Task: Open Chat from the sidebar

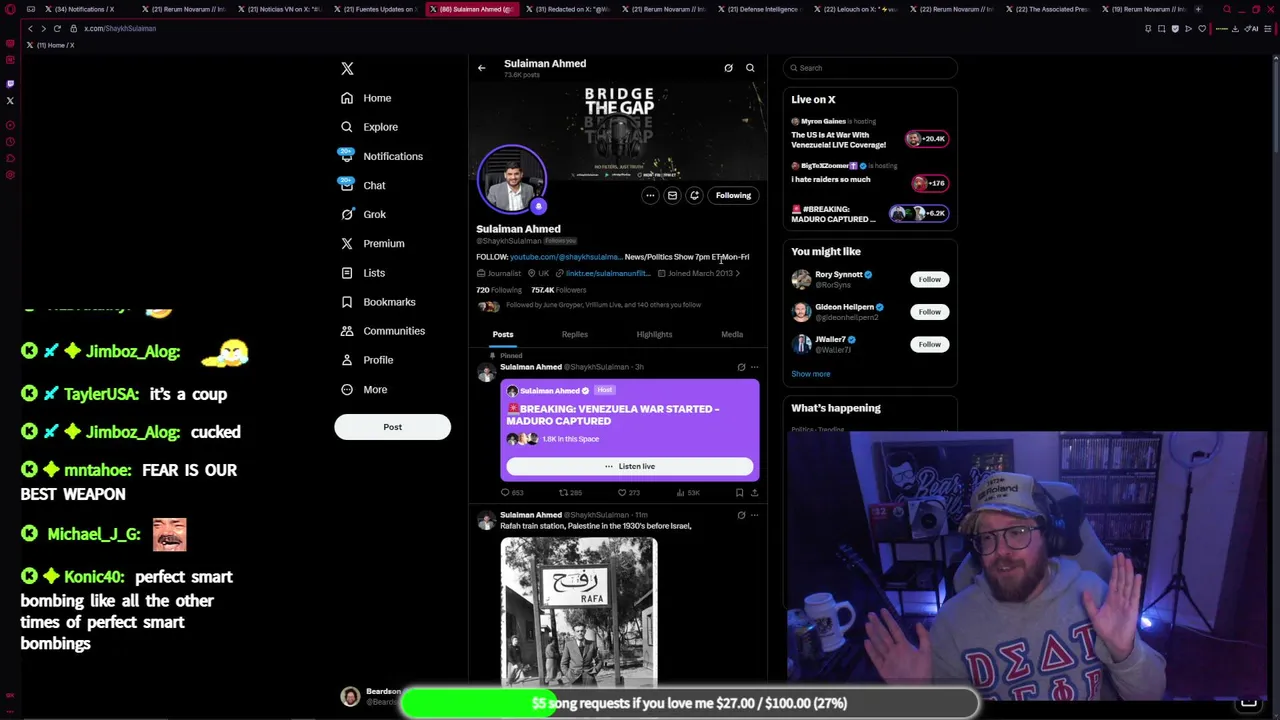Action: click(363, 185)
